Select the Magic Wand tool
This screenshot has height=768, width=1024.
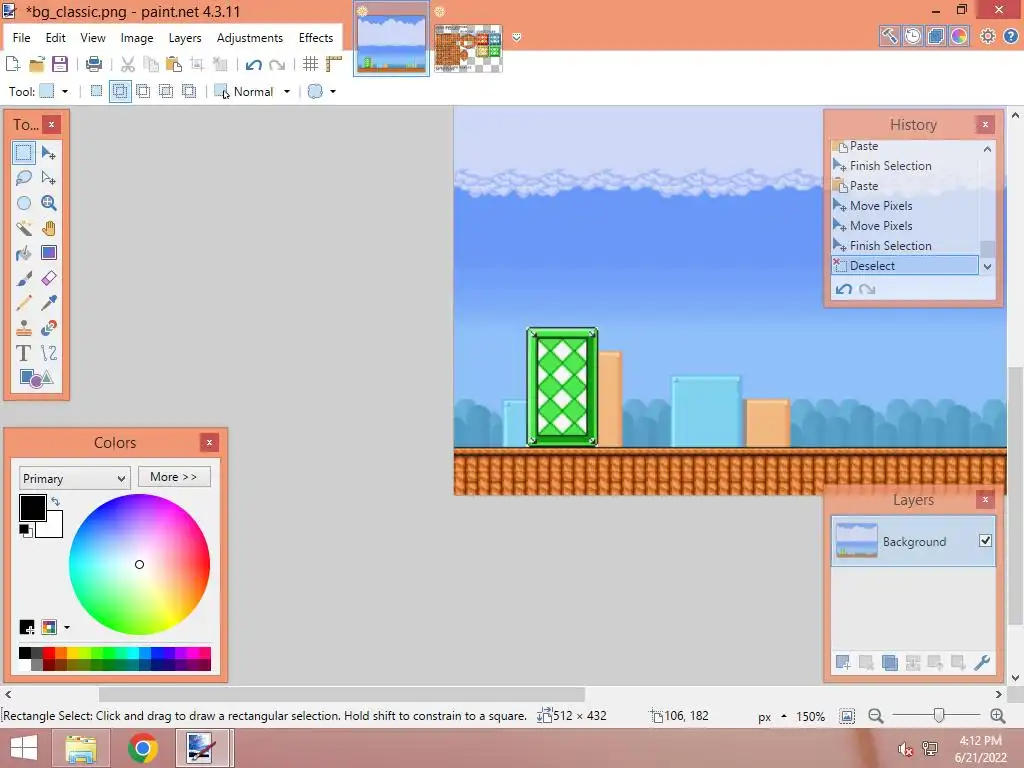pos(24,228)
